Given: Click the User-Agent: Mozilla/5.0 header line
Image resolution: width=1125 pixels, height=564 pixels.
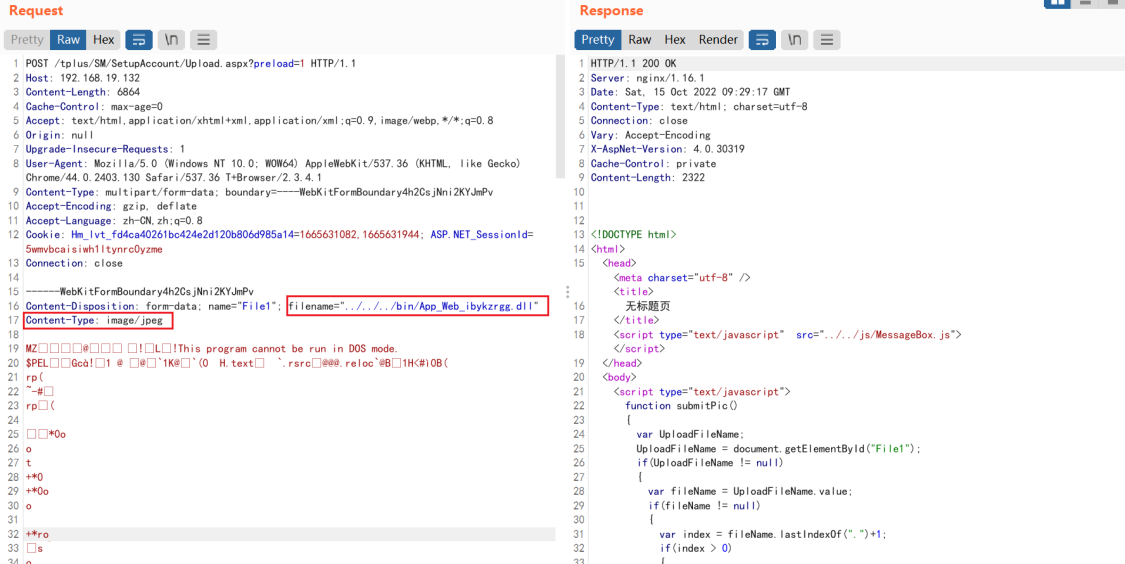Looking at the screenshot, I should [x=273, y=171].
